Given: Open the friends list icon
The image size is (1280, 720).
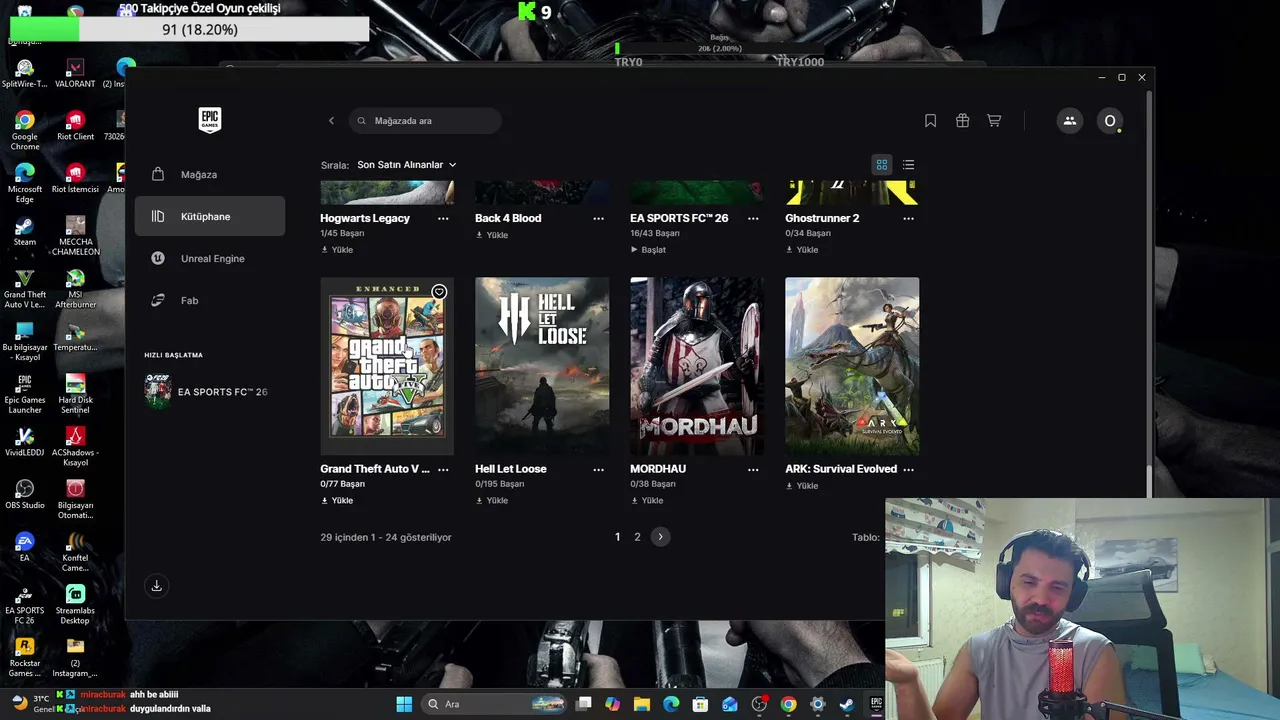Looking at the screenshot, I should pyautogui.click(x=1069, y=121).
